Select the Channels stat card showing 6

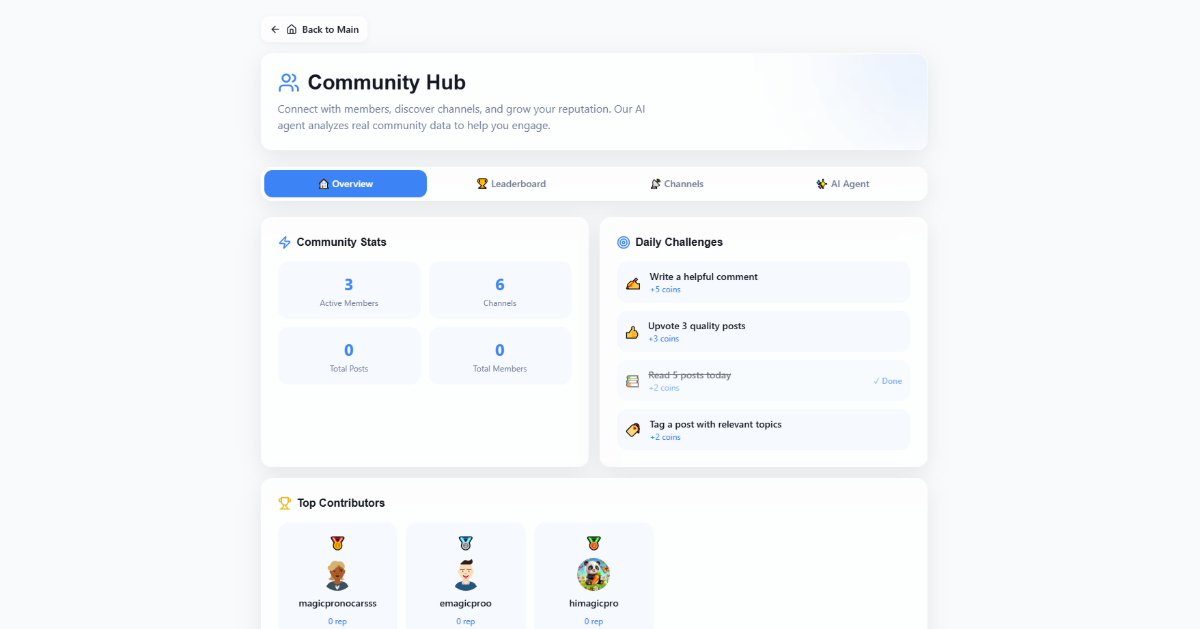pos(500,290)
